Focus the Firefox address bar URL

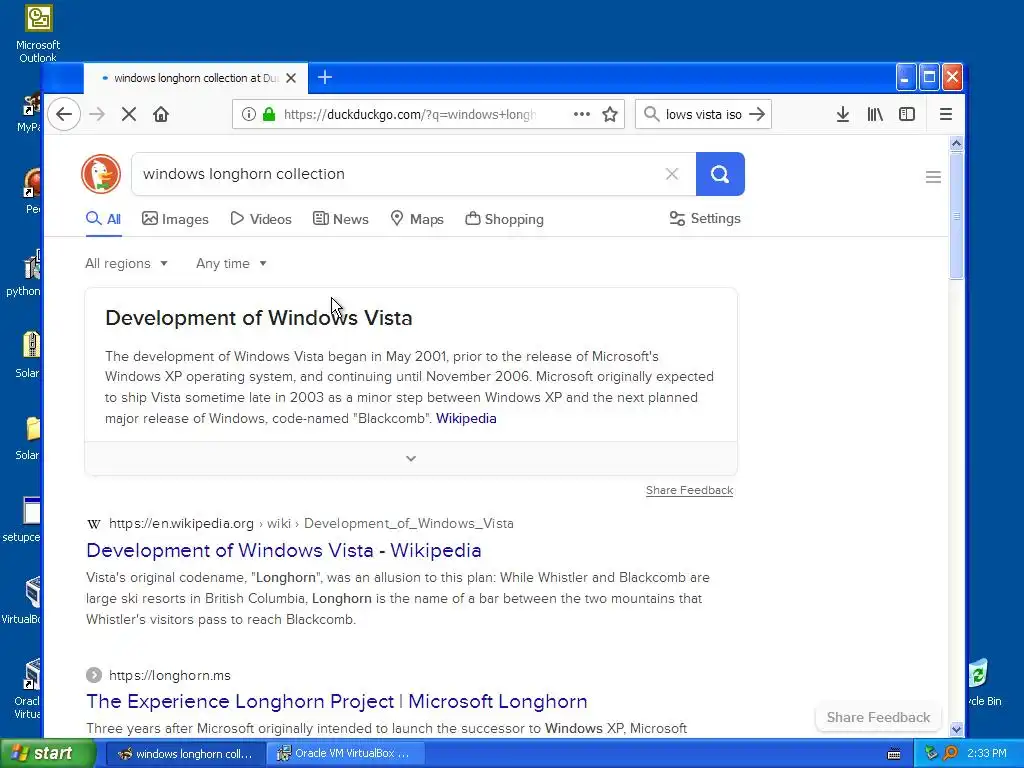pos(409,114)
